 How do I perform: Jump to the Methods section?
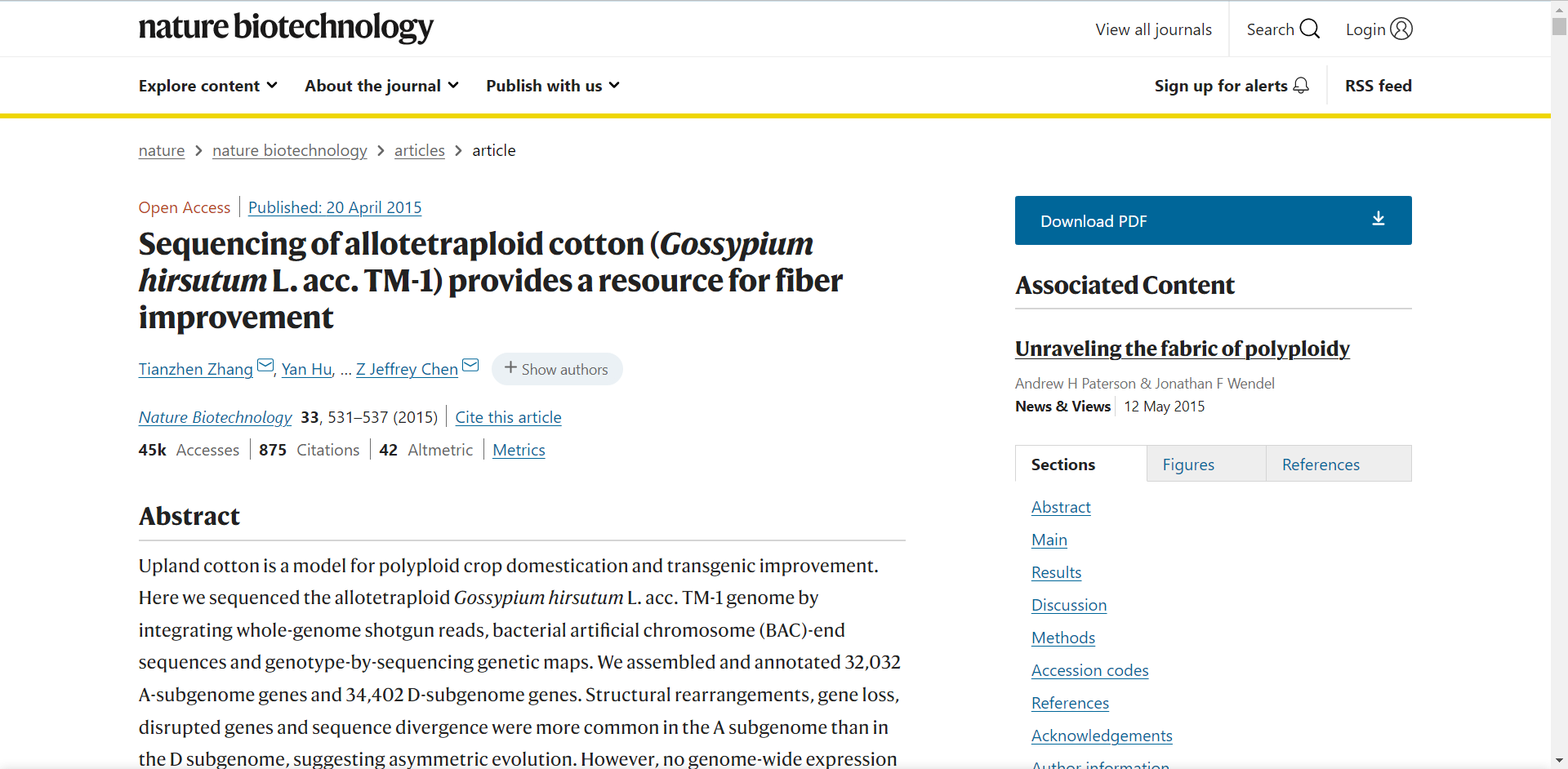pos(1062,638)
